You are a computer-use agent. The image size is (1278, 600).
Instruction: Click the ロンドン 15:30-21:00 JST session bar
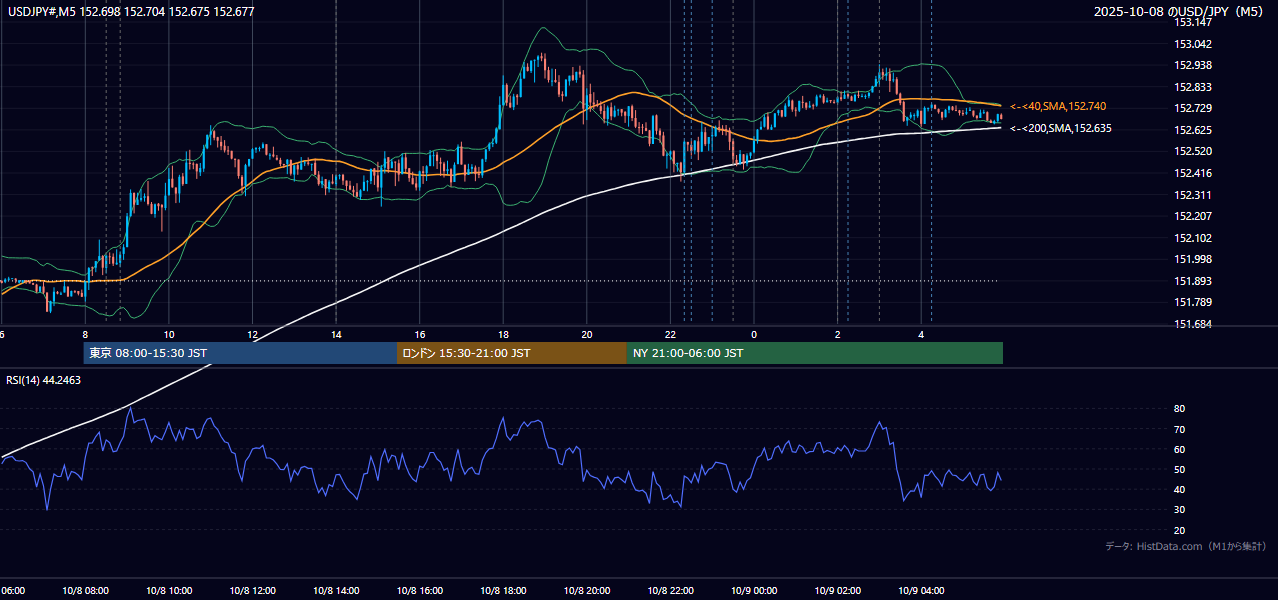512,353
